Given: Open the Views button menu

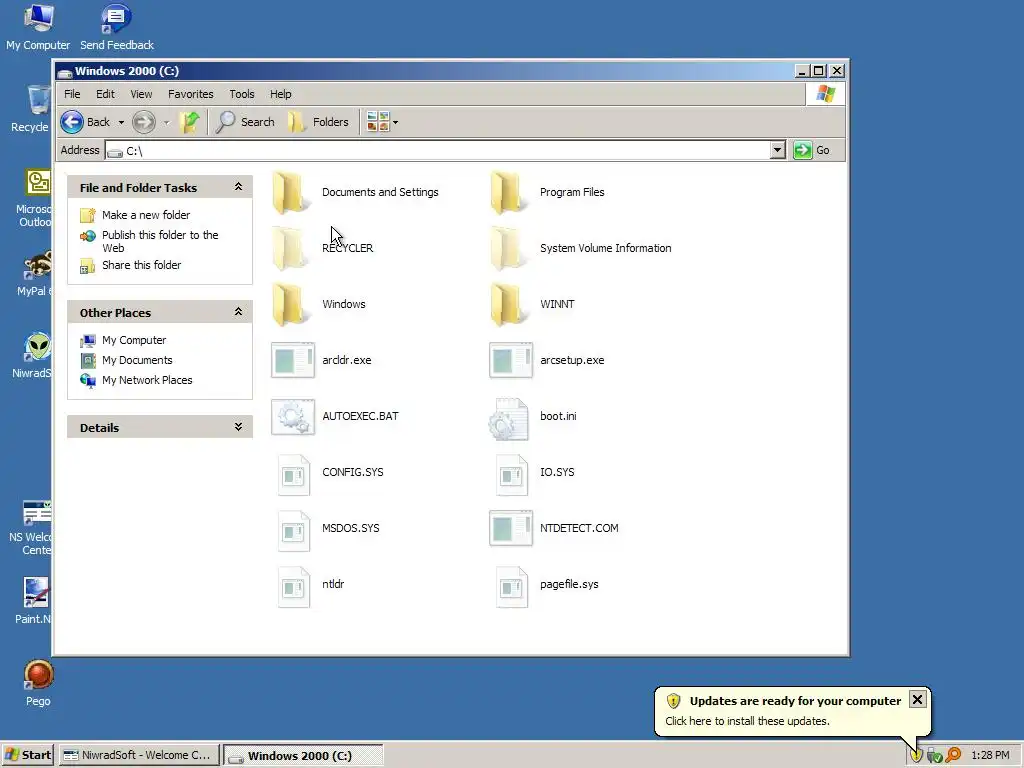Looking at the screenshot, I should [382, 122].
